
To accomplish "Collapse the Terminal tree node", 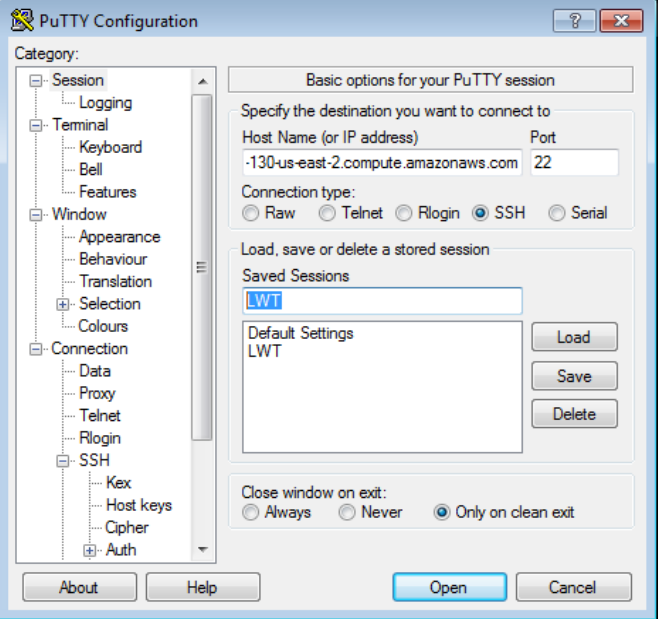I will coord(36,125).
